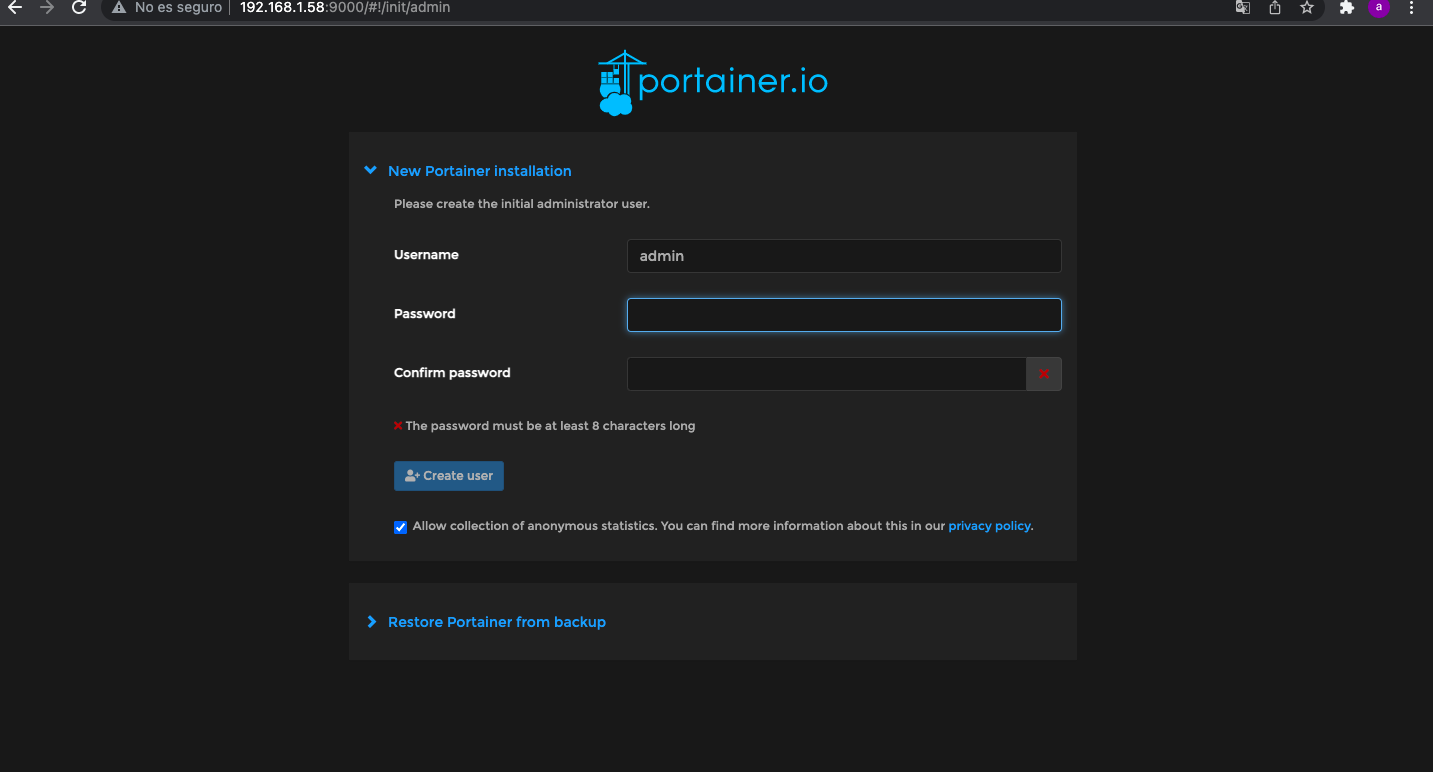Open the purple user profile avatar

point(1379,7)
